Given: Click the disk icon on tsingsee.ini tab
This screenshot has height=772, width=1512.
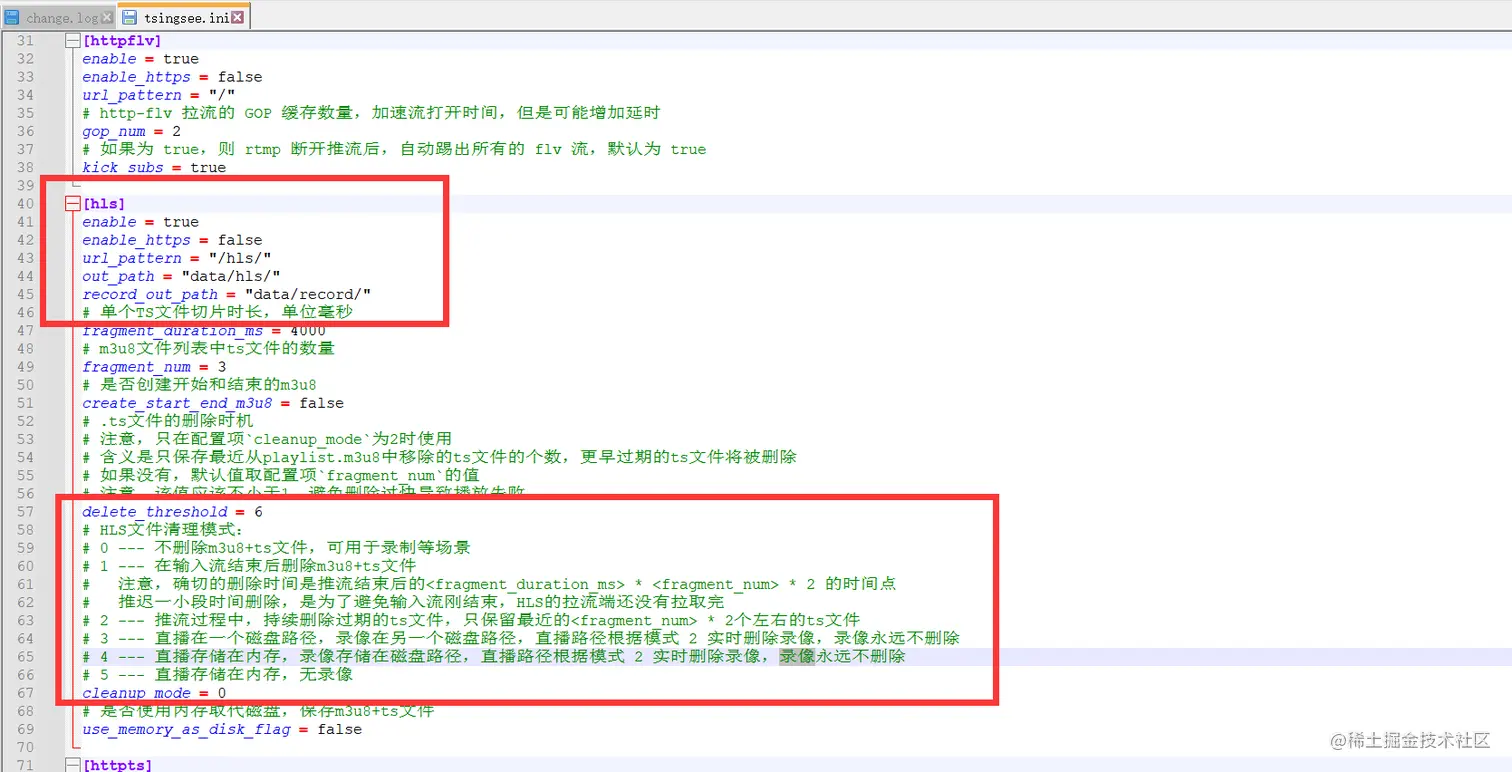Looking at the screenshot, I should click(130, 17).
